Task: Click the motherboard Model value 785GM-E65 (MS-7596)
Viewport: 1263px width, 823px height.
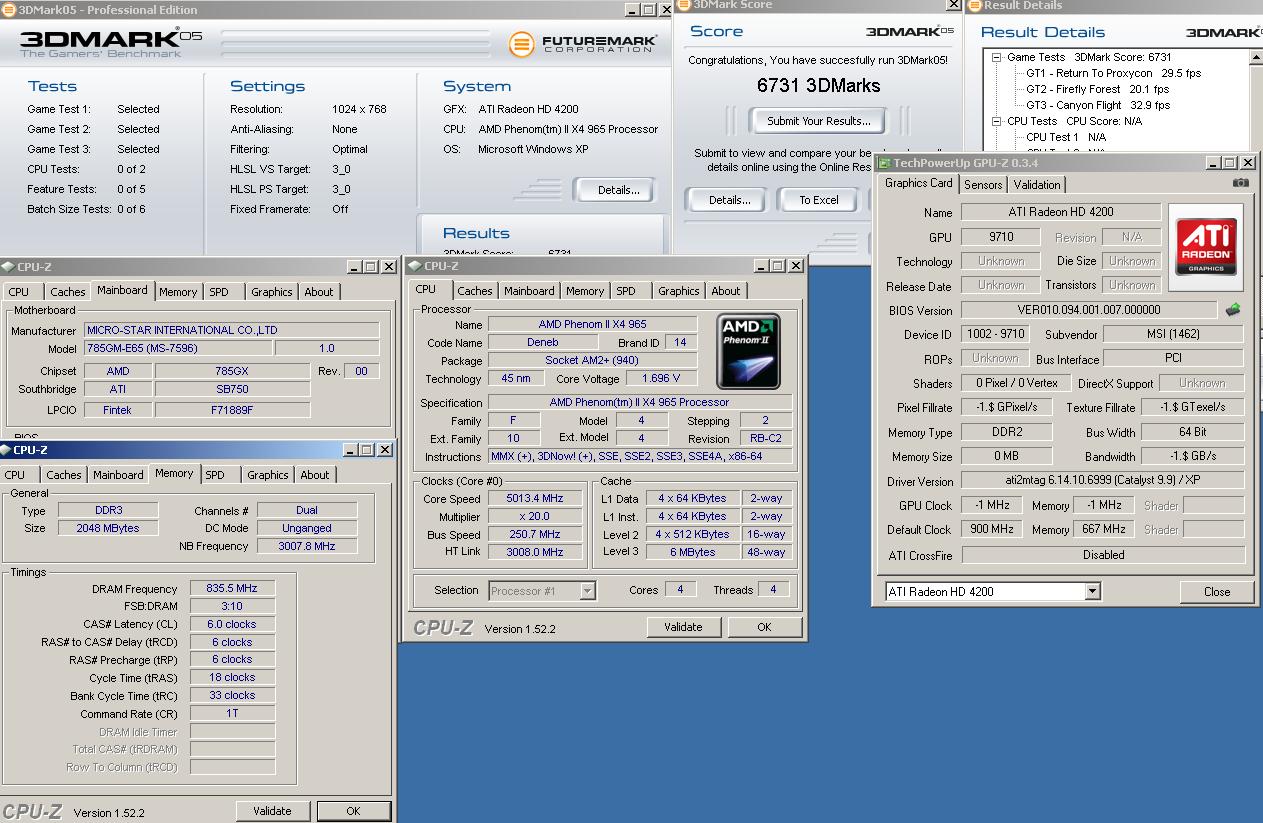Action: pos(178,349)
